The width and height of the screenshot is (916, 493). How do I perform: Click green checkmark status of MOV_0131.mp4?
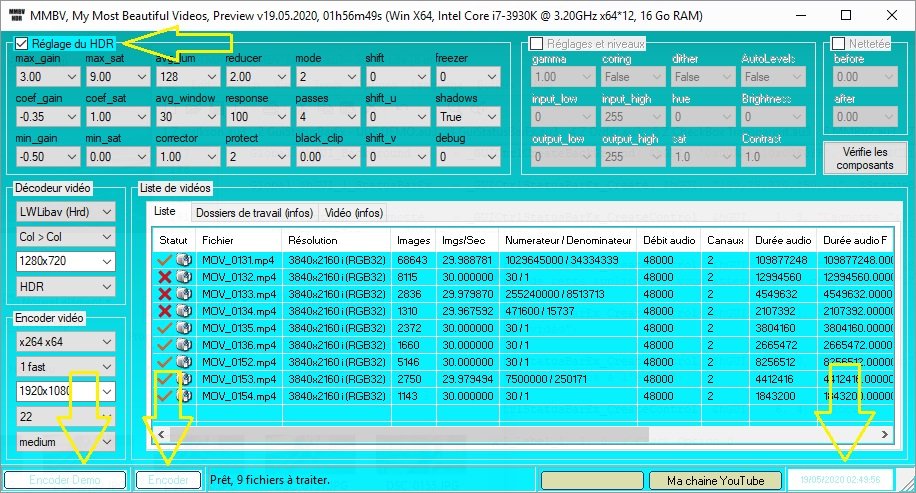click(165, 260)
